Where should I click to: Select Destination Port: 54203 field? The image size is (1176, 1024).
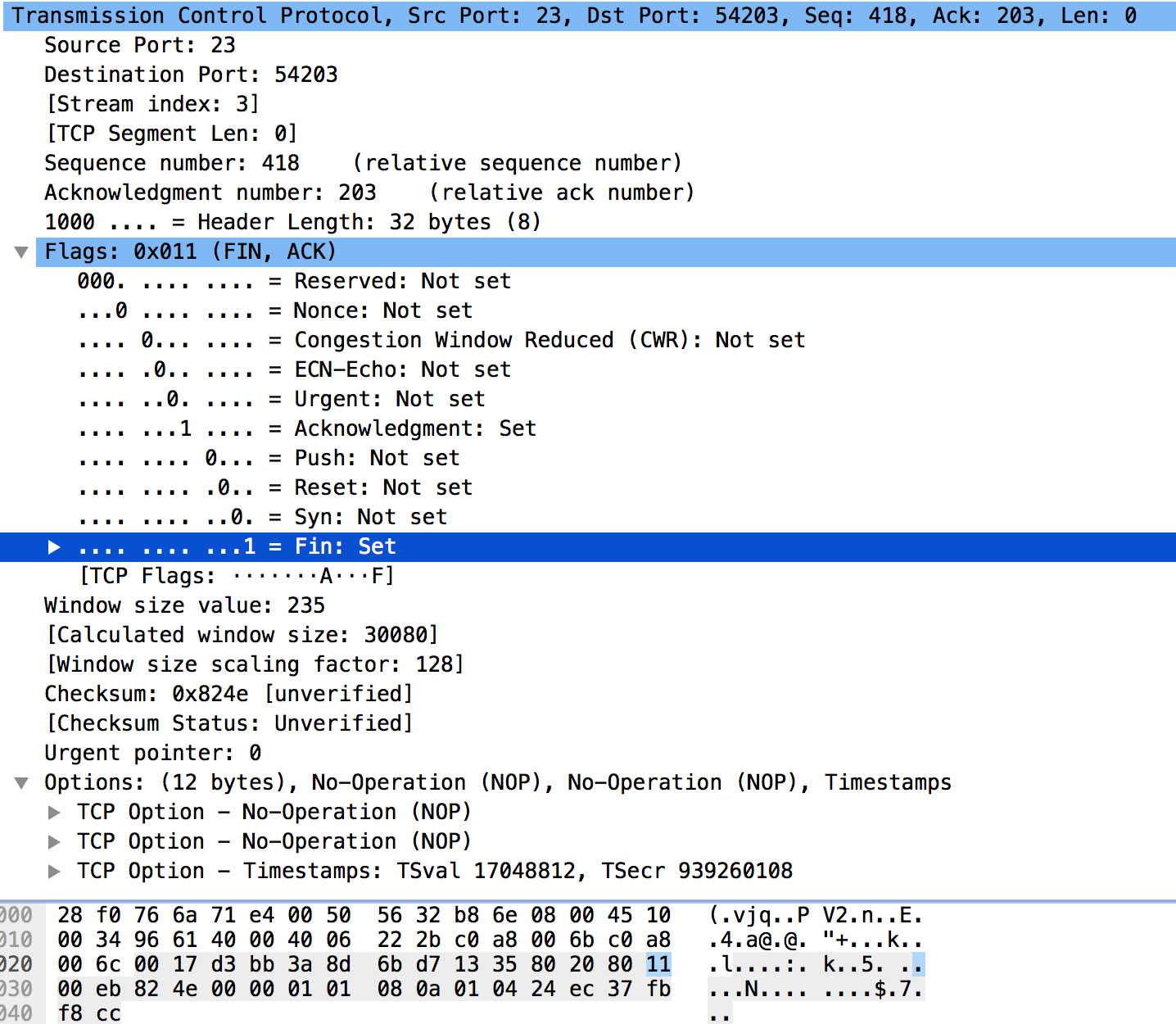(191, 75)
